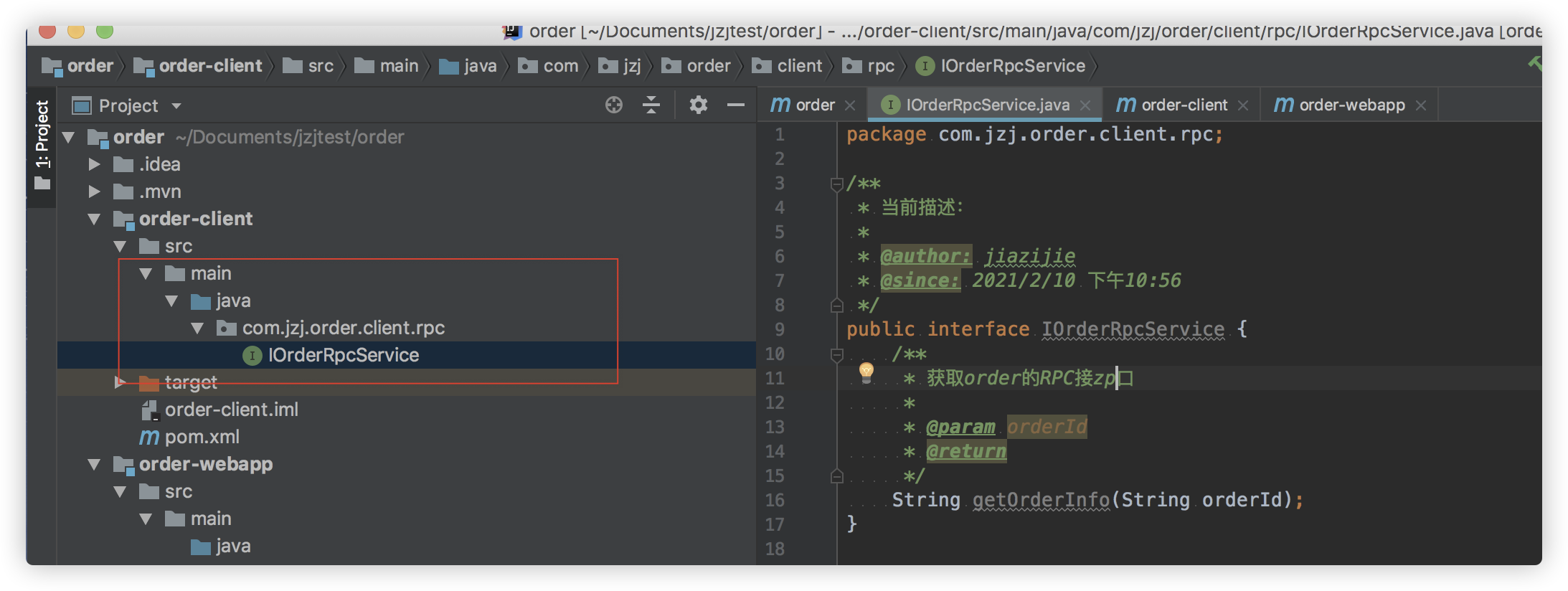Click the intention lightbulb on line 11
This screenshot has height=591, width=1568.
click(866, 372)
